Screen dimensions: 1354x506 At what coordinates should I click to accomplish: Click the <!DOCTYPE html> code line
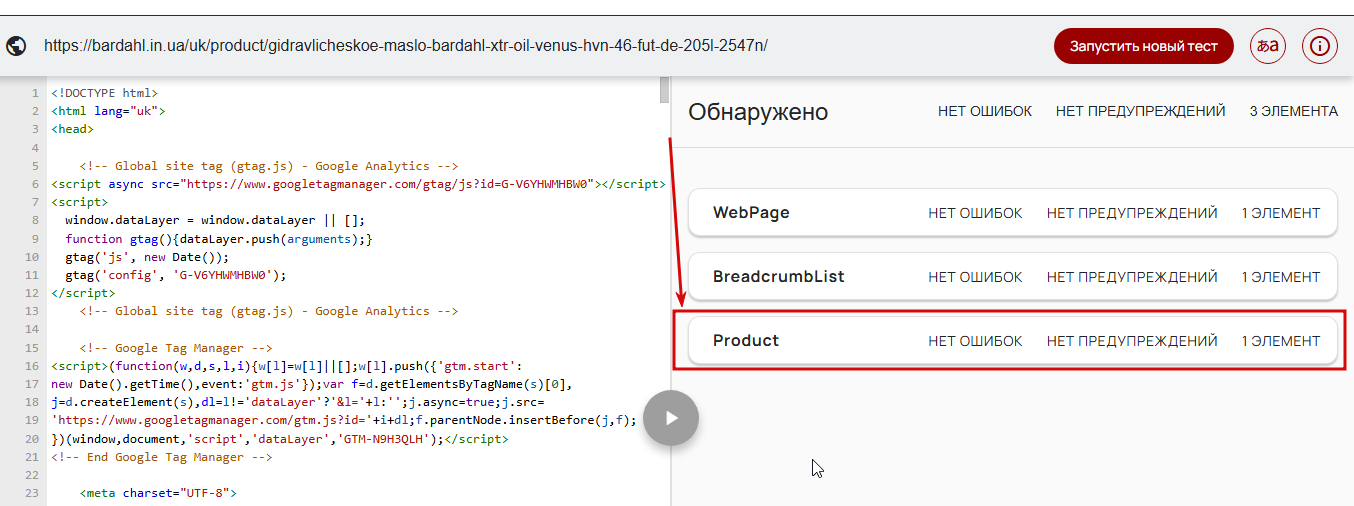click(x=105, y=93)
